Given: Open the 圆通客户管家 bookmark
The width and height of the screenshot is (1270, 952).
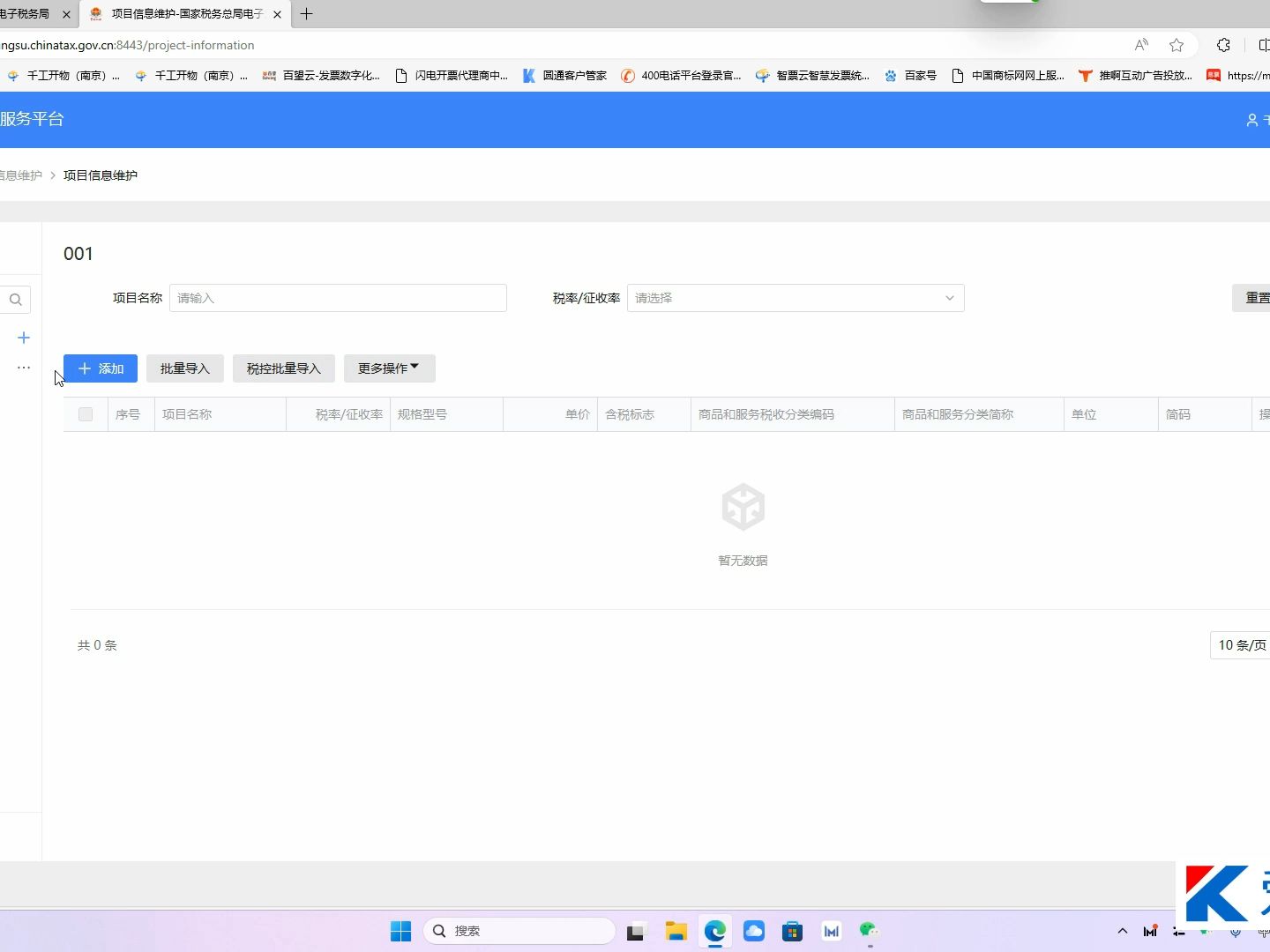Looking at the screenshot, I should coord(565,76).
